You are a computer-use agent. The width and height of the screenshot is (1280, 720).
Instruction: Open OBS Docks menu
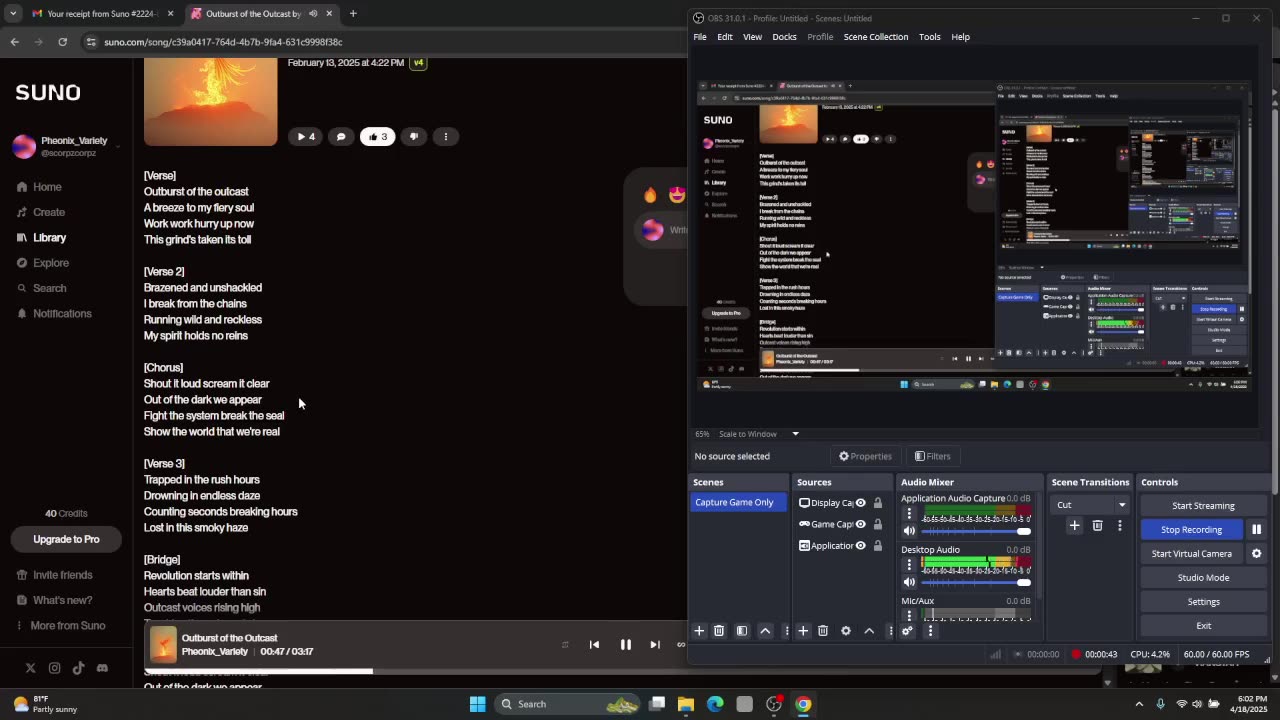[785, 37]
